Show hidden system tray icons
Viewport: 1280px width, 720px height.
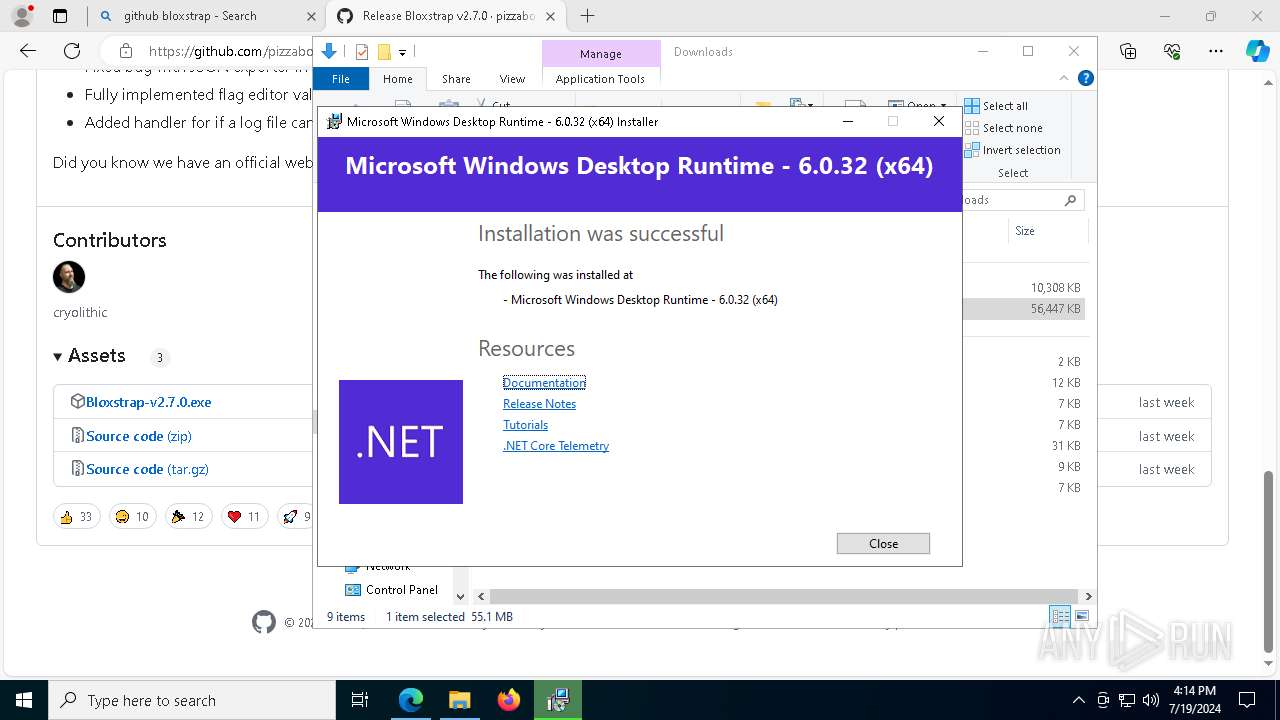pyautogui.click(x=1078, y=700)
